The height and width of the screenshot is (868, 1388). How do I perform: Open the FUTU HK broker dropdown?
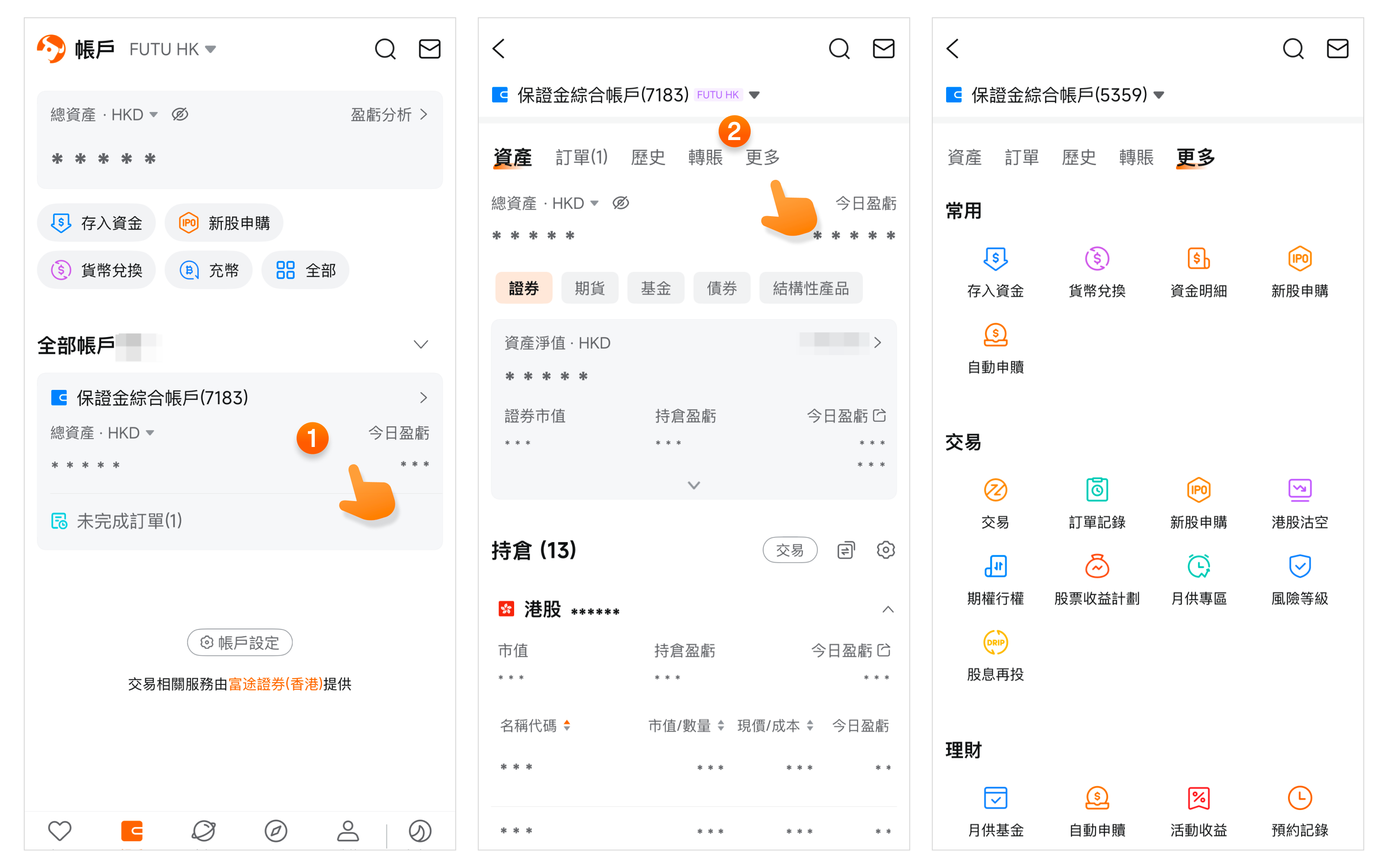172,49
